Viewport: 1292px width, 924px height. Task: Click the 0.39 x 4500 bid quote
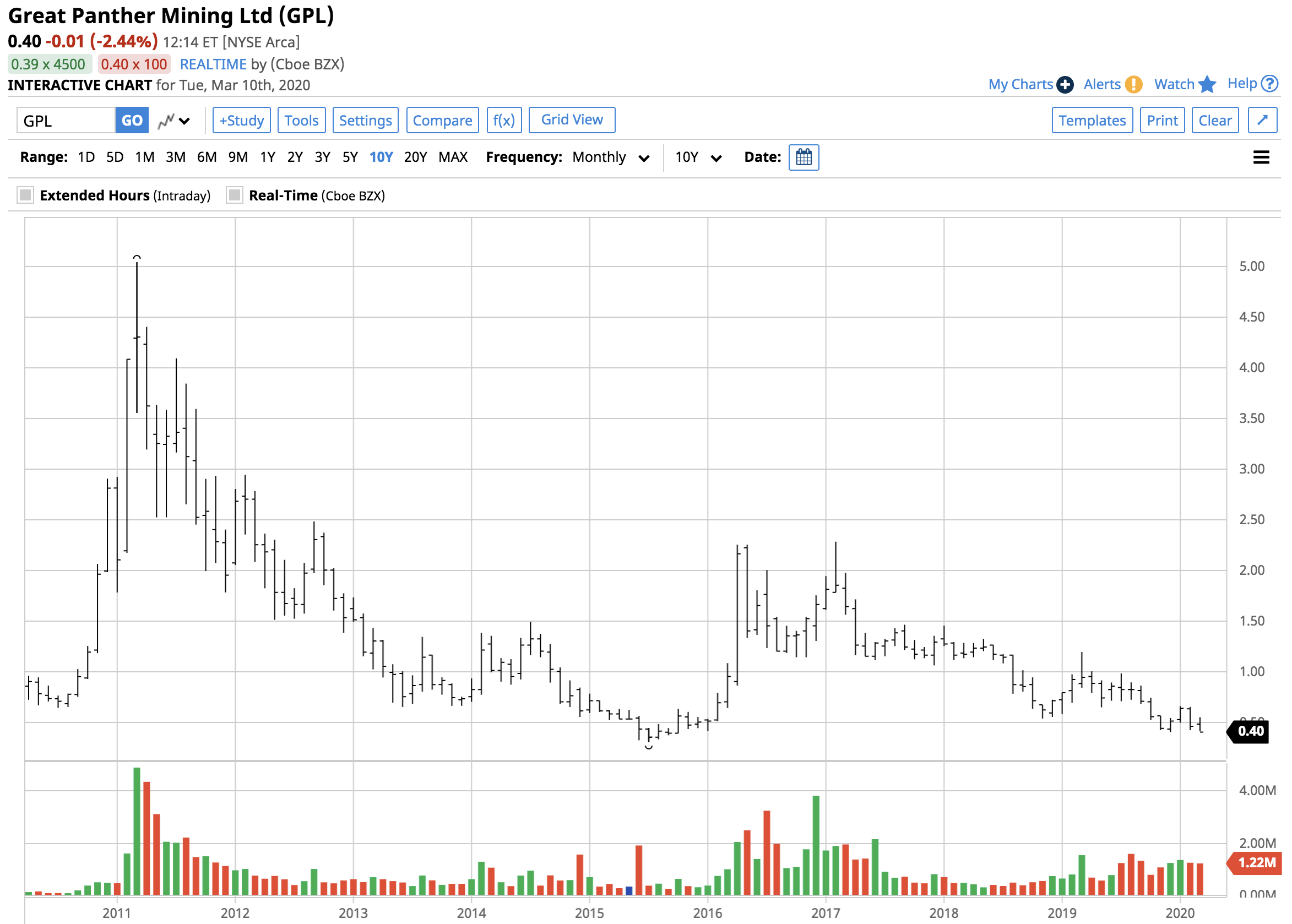(49, 64)
